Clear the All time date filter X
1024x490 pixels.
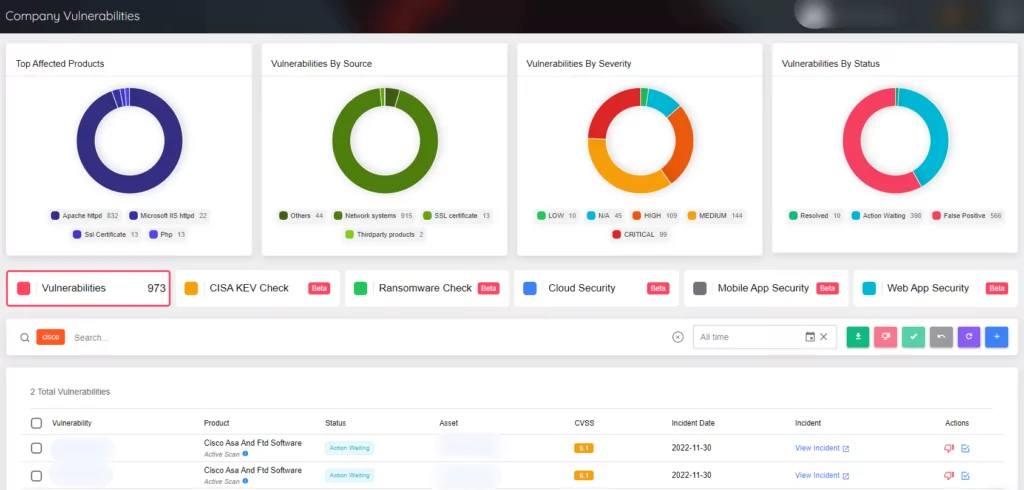point(824,337)
